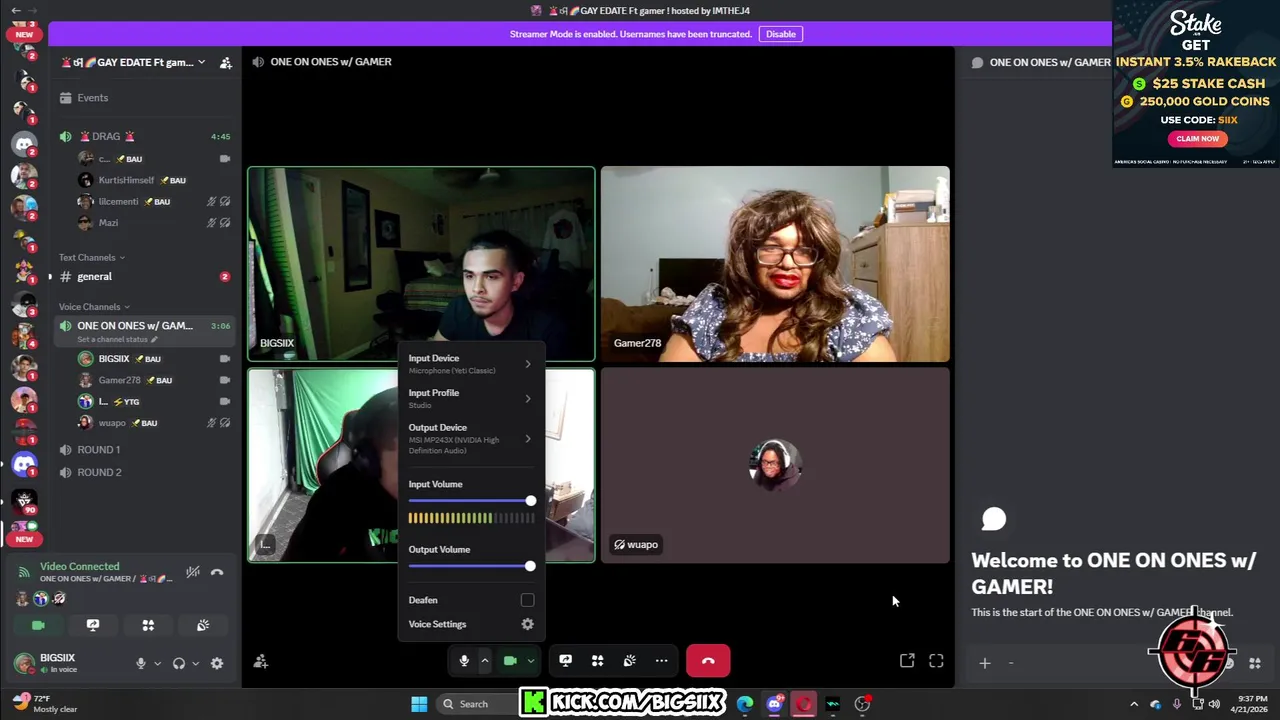Hang up with the red disconnect button
Viewport: 1280px width, 720px height.
(x=708, y=661)
